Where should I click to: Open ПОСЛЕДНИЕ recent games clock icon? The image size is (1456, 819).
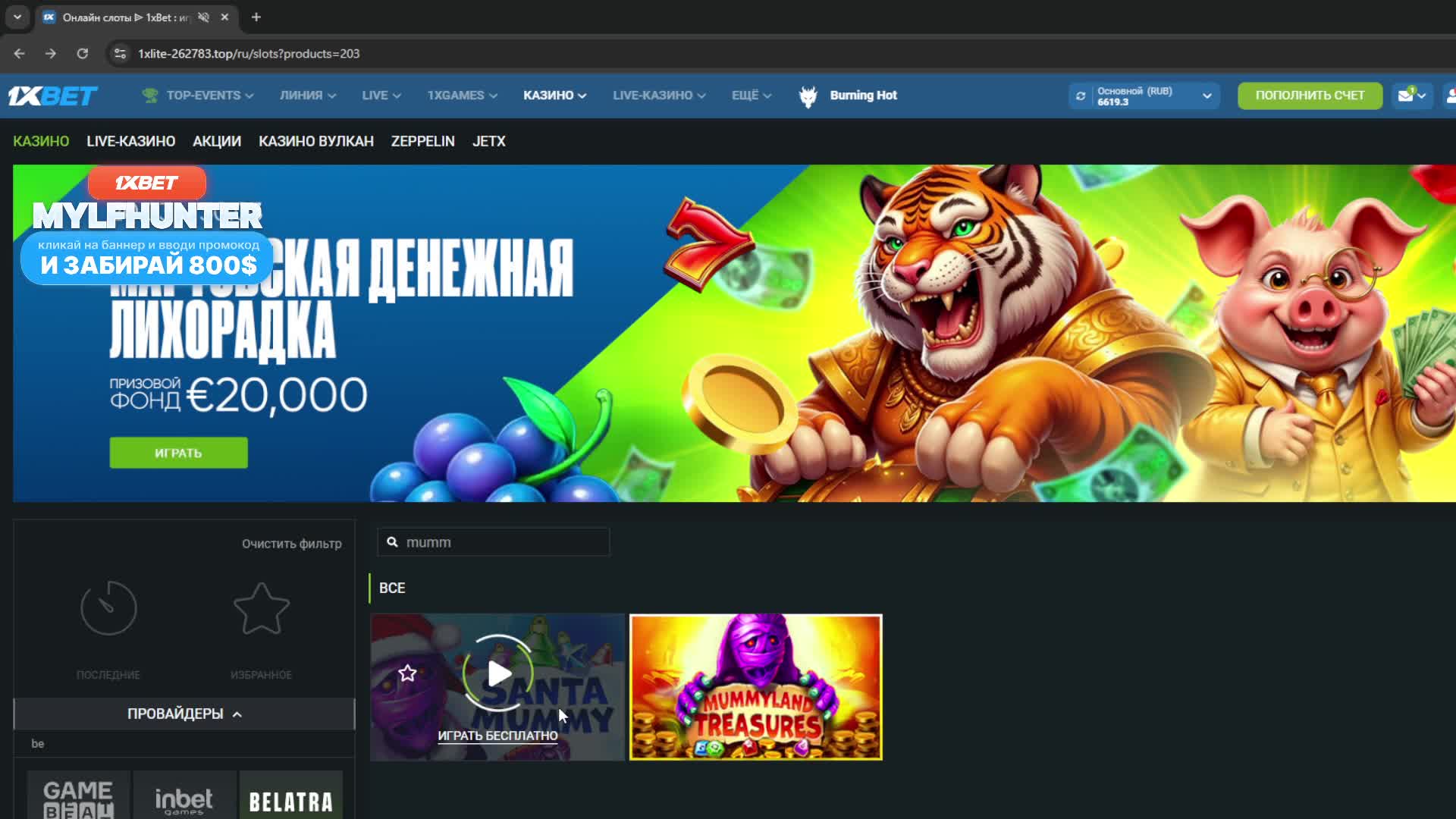(108, 608)
